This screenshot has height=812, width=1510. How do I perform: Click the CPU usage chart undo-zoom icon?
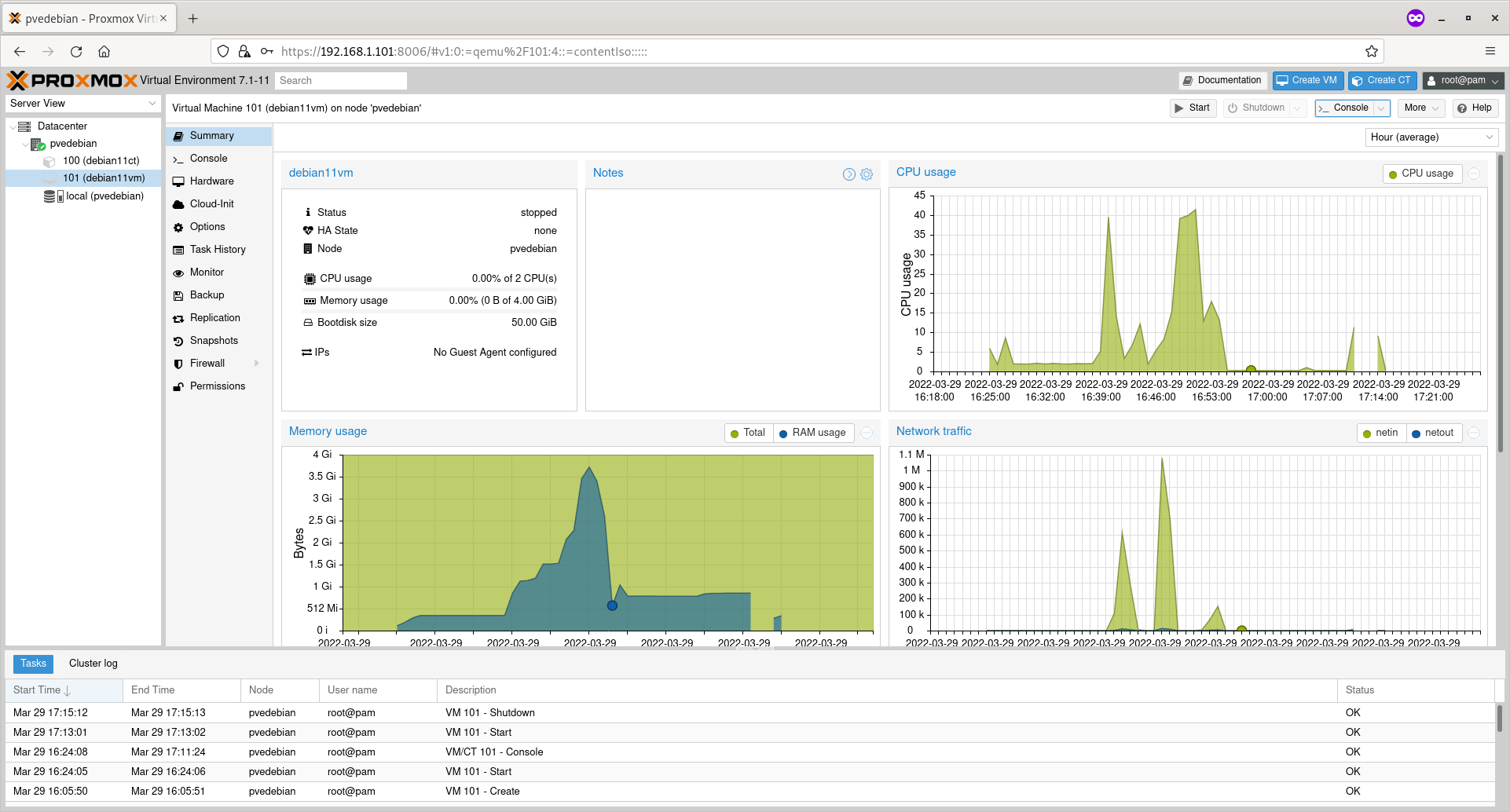tap(1475, 174)
